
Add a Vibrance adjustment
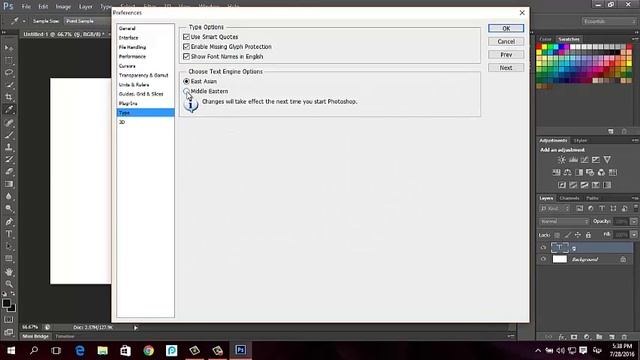607,160
